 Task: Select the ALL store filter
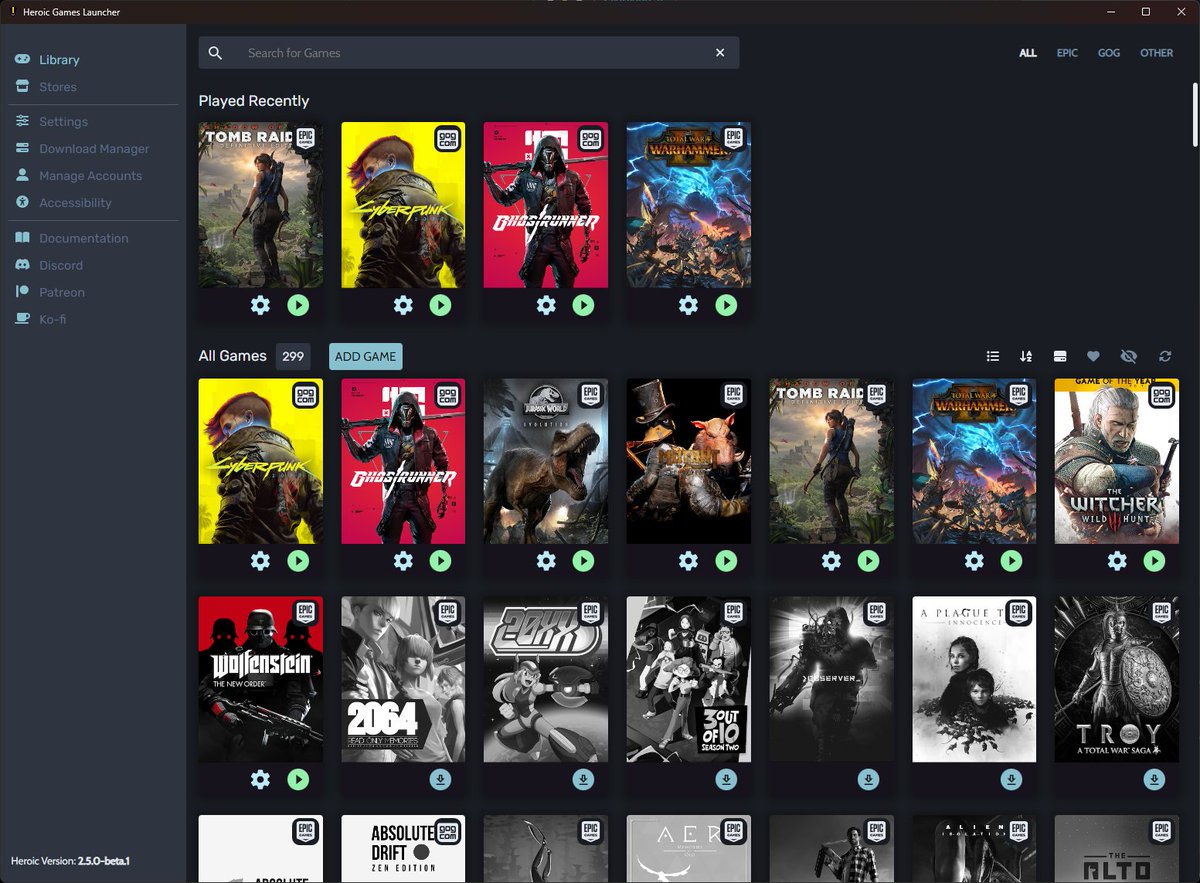(1028, 53)
